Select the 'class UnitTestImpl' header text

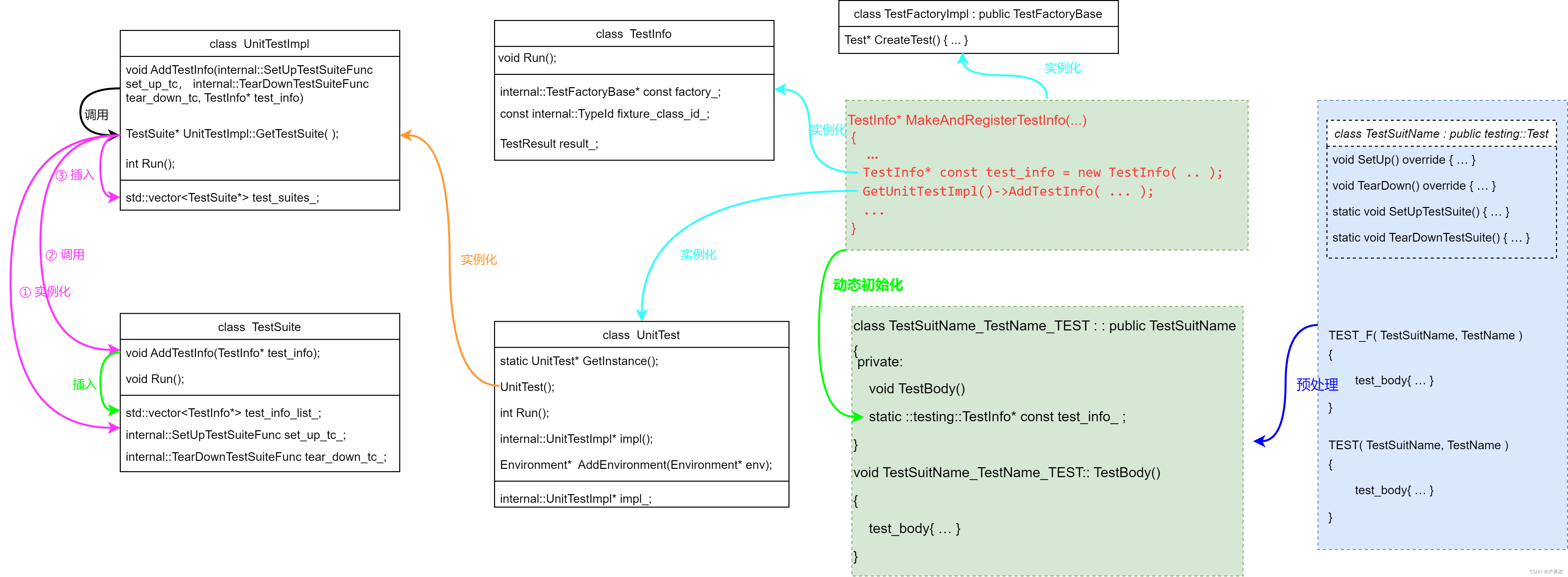coord(259,44)
